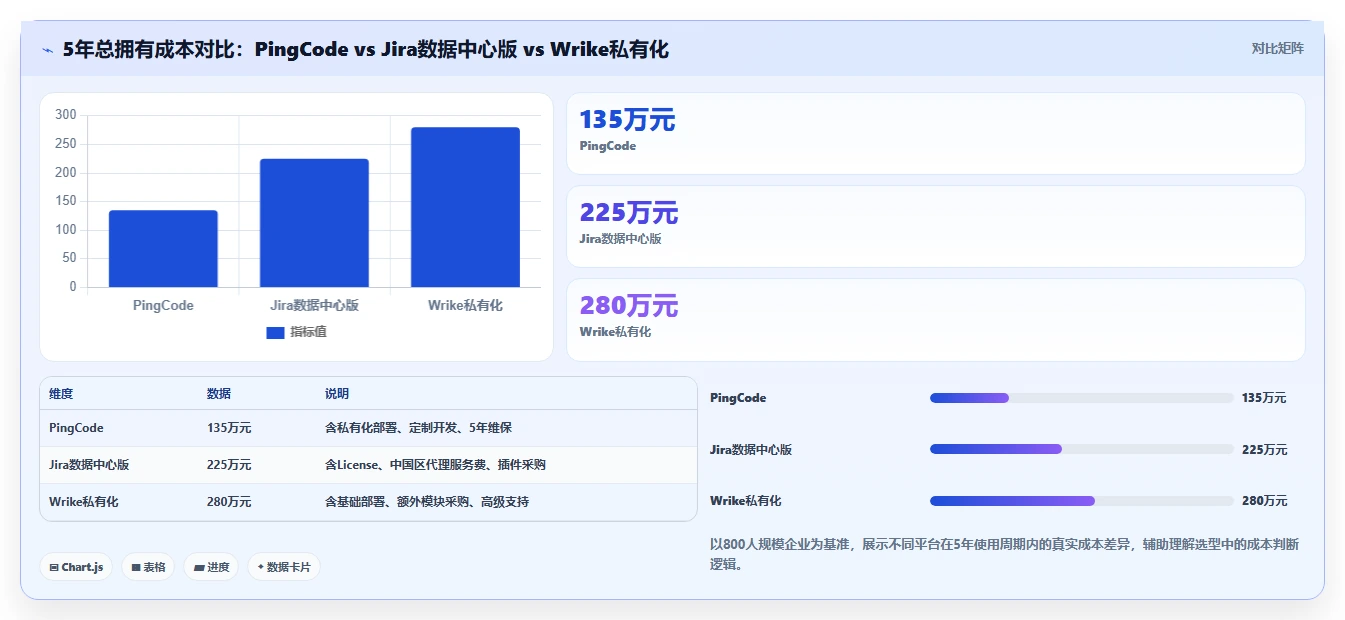
Task: Click the Chart.js tag chip
Action: tap(76, 567)
